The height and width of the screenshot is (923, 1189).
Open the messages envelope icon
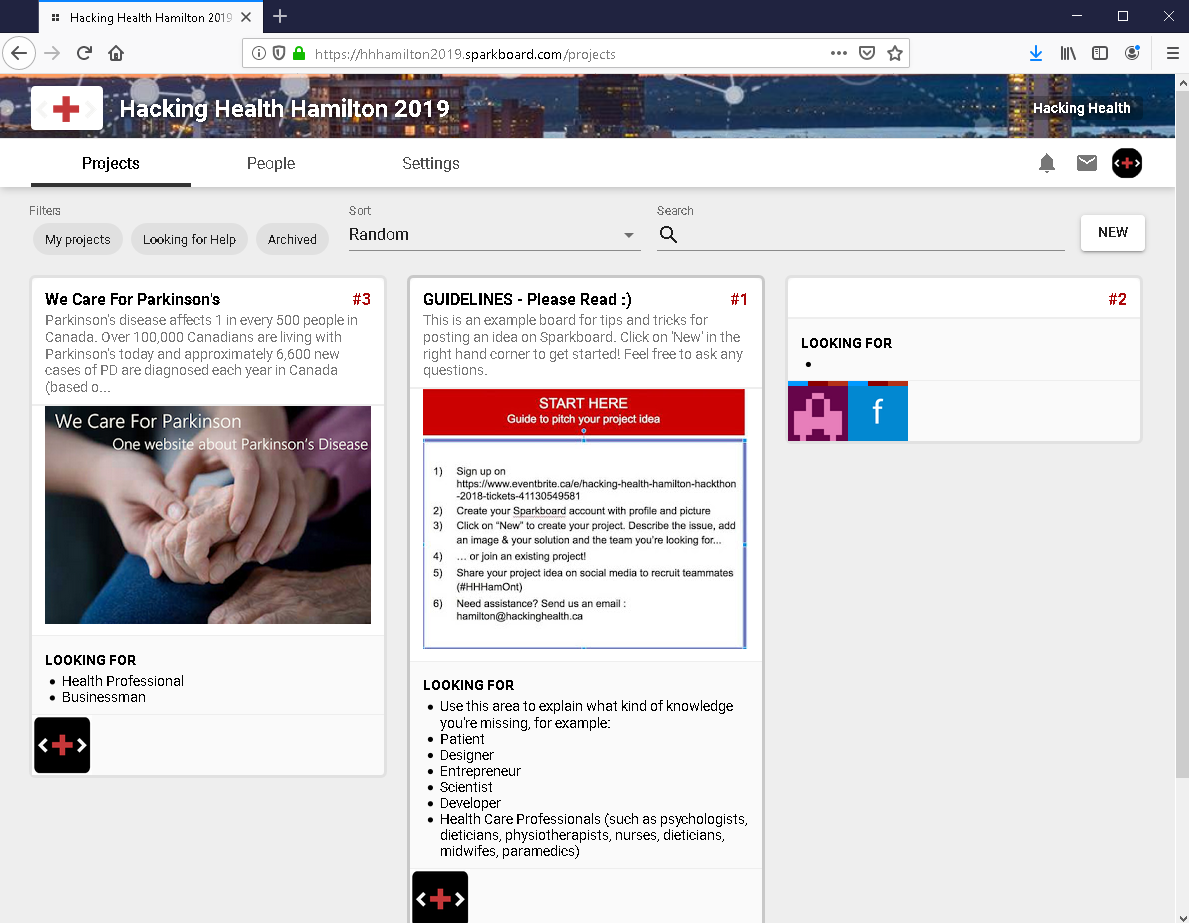pos(1087,163)
